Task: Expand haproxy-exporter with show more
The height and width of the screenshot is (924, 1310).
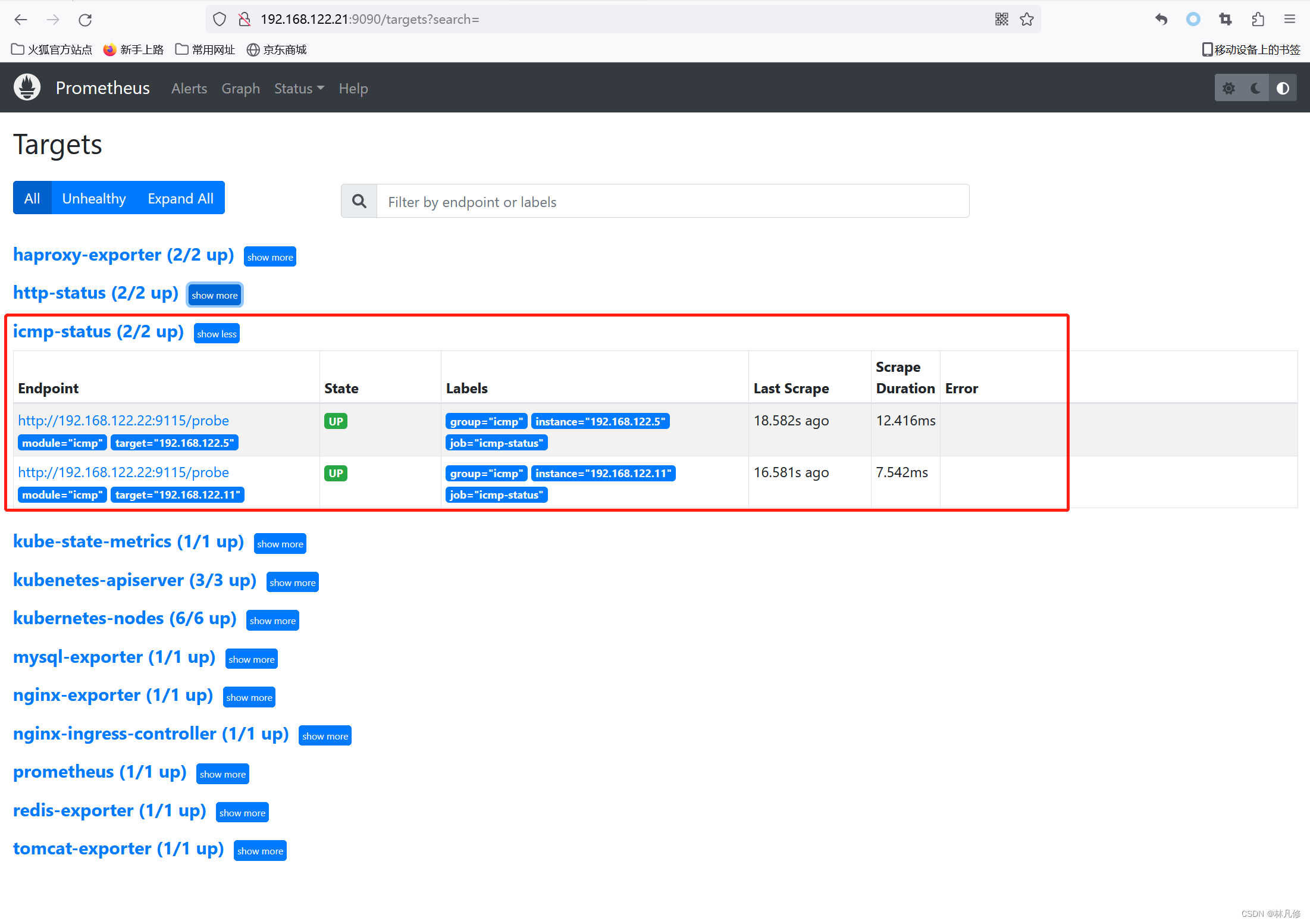Action: point(270,256)
